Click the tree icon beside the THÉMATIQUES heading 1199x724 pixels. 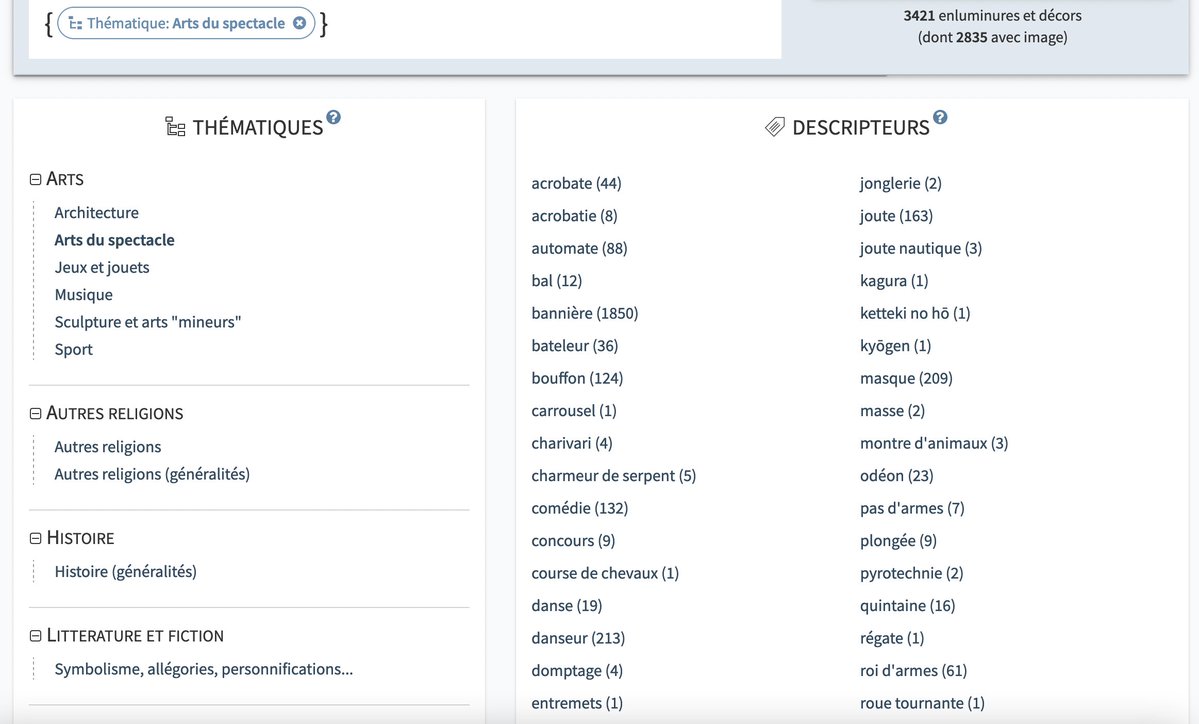click(x=175, y=126)
